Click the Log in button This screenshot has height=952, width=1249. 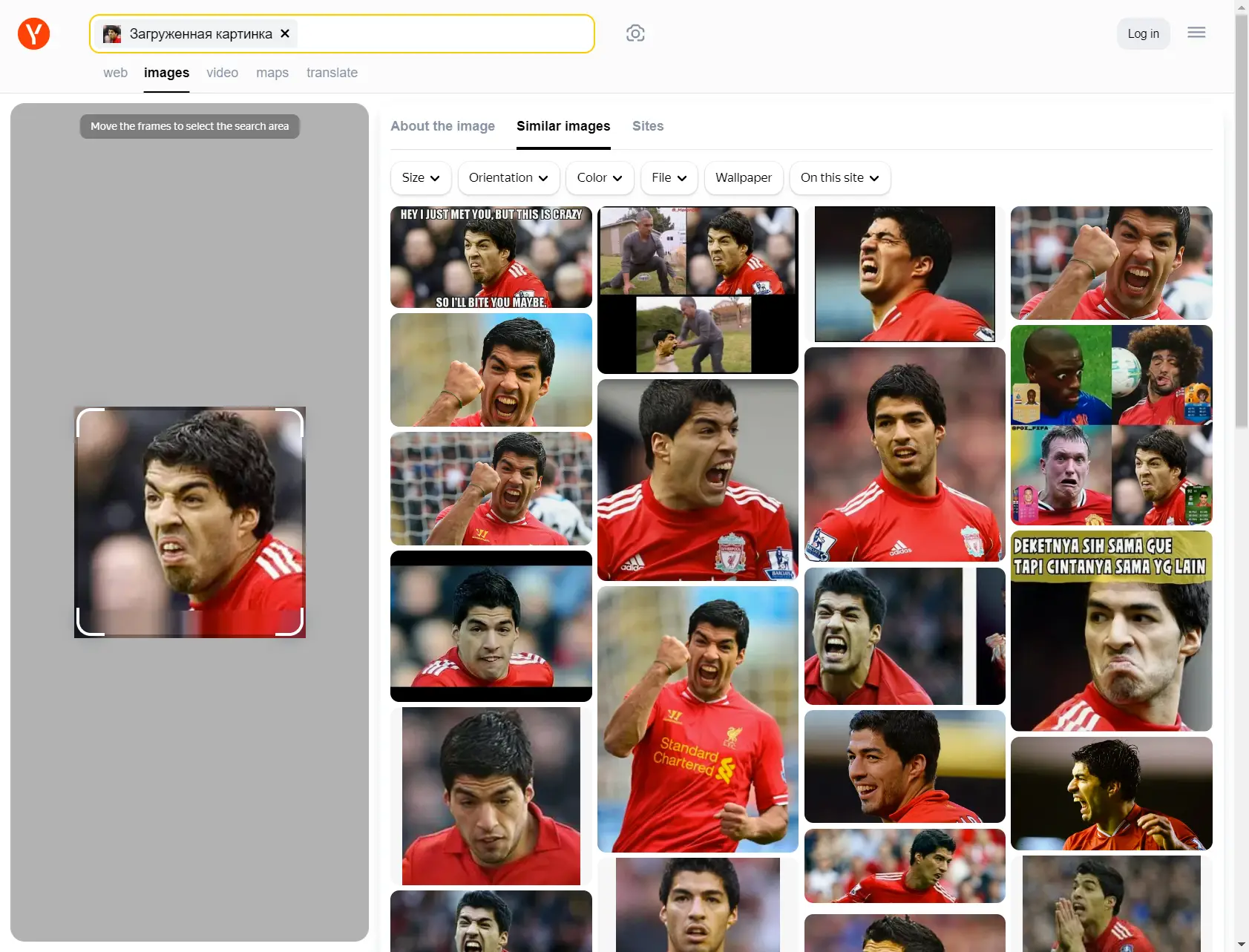[x=1143, y=34]
